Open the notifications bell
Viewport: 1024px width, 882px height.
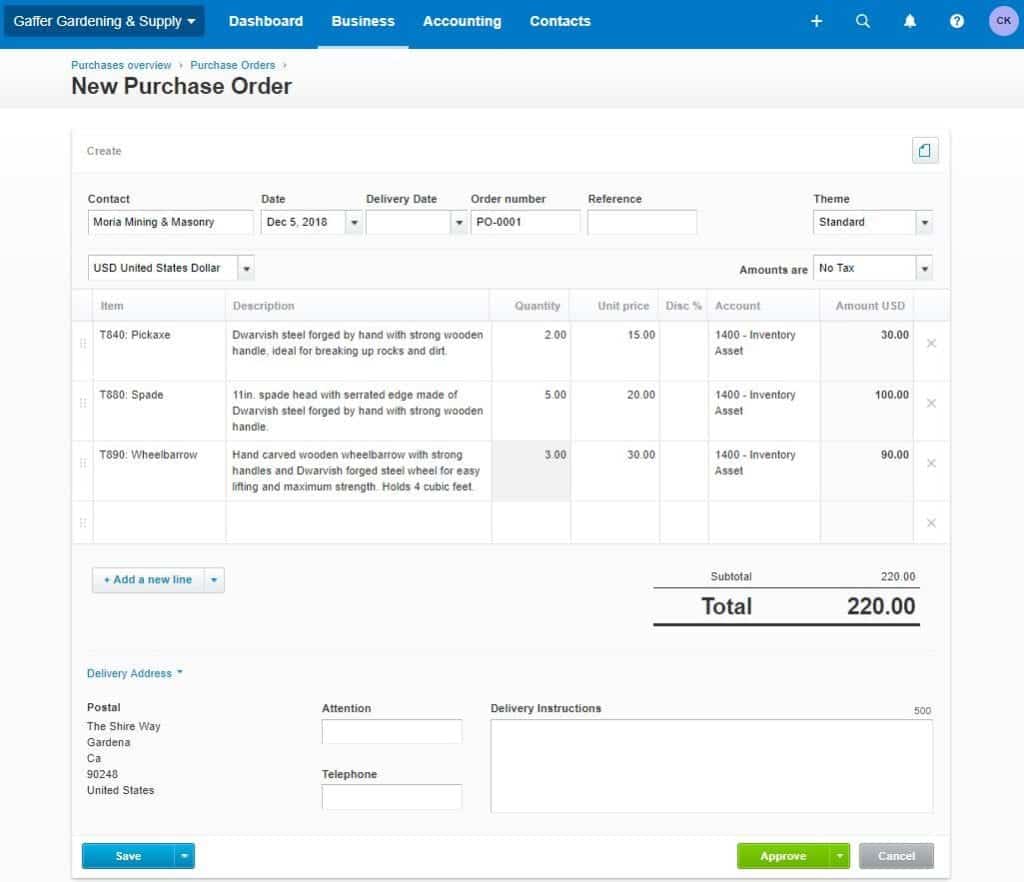click(x=910, y=20)
